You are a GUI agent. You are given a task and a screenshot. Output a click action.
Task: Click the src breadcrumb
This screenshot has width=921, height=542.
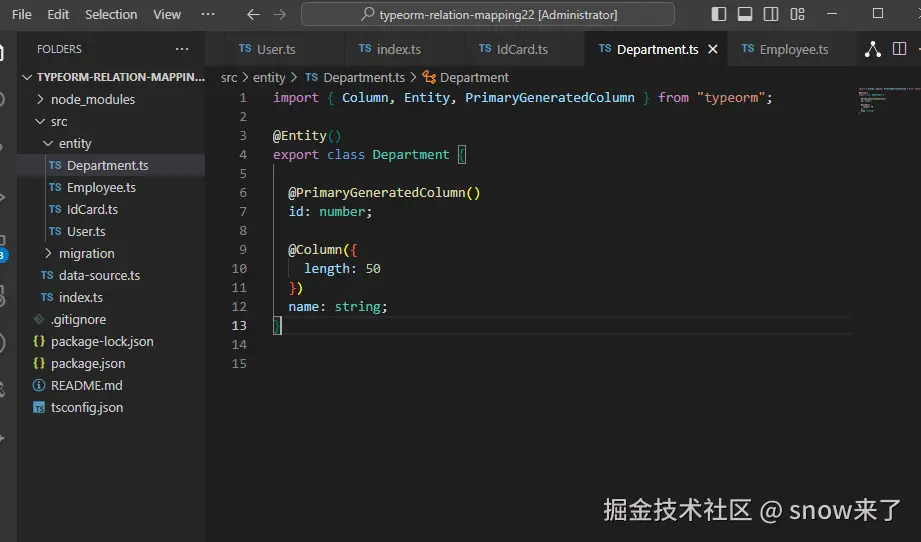point(229,78)
